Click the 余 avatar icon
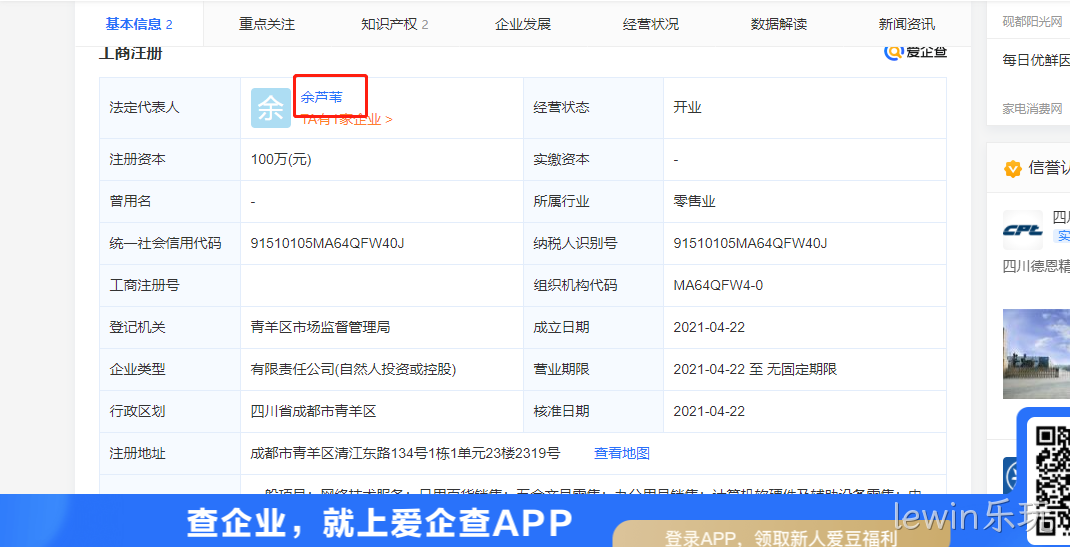The width and height of the screenshot is (1070, 547). 271,108
